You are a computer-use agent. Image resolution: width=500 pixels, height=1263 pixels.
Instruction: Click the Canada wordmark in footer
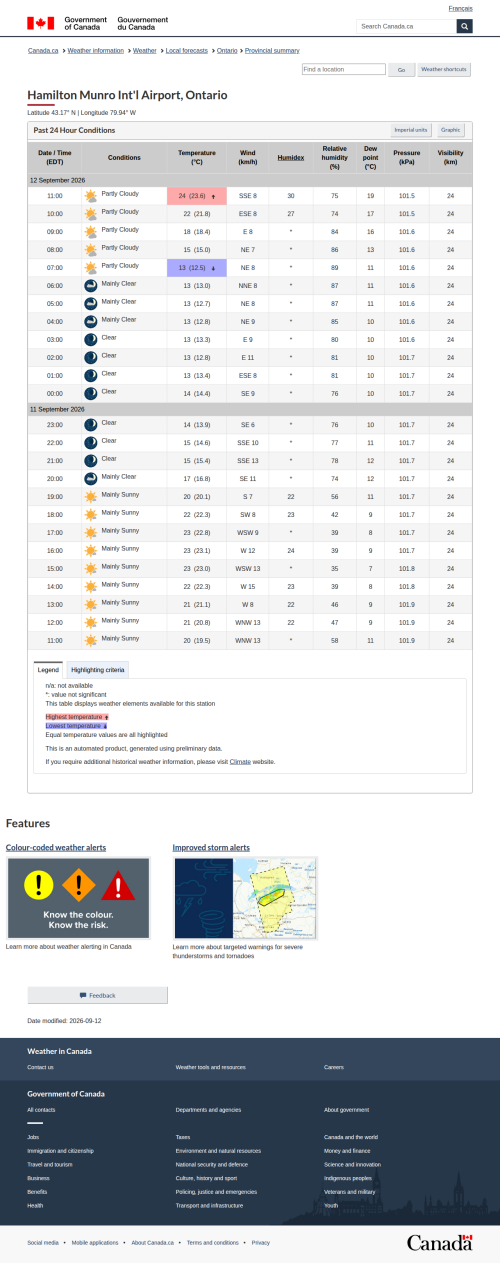point(439,1242)
